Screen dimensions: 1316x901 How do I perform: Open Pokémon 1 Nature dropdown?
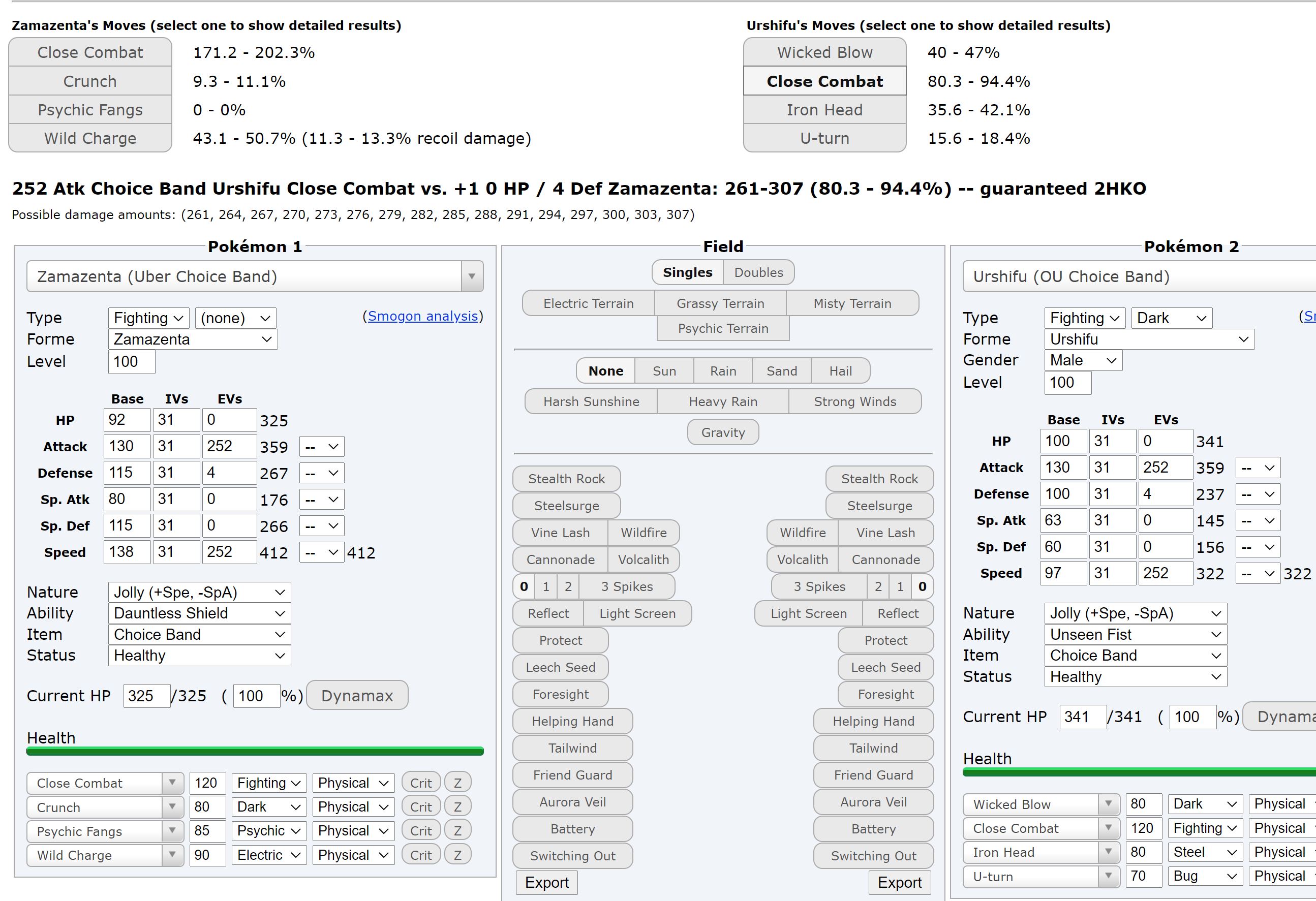tap(199, 592)
